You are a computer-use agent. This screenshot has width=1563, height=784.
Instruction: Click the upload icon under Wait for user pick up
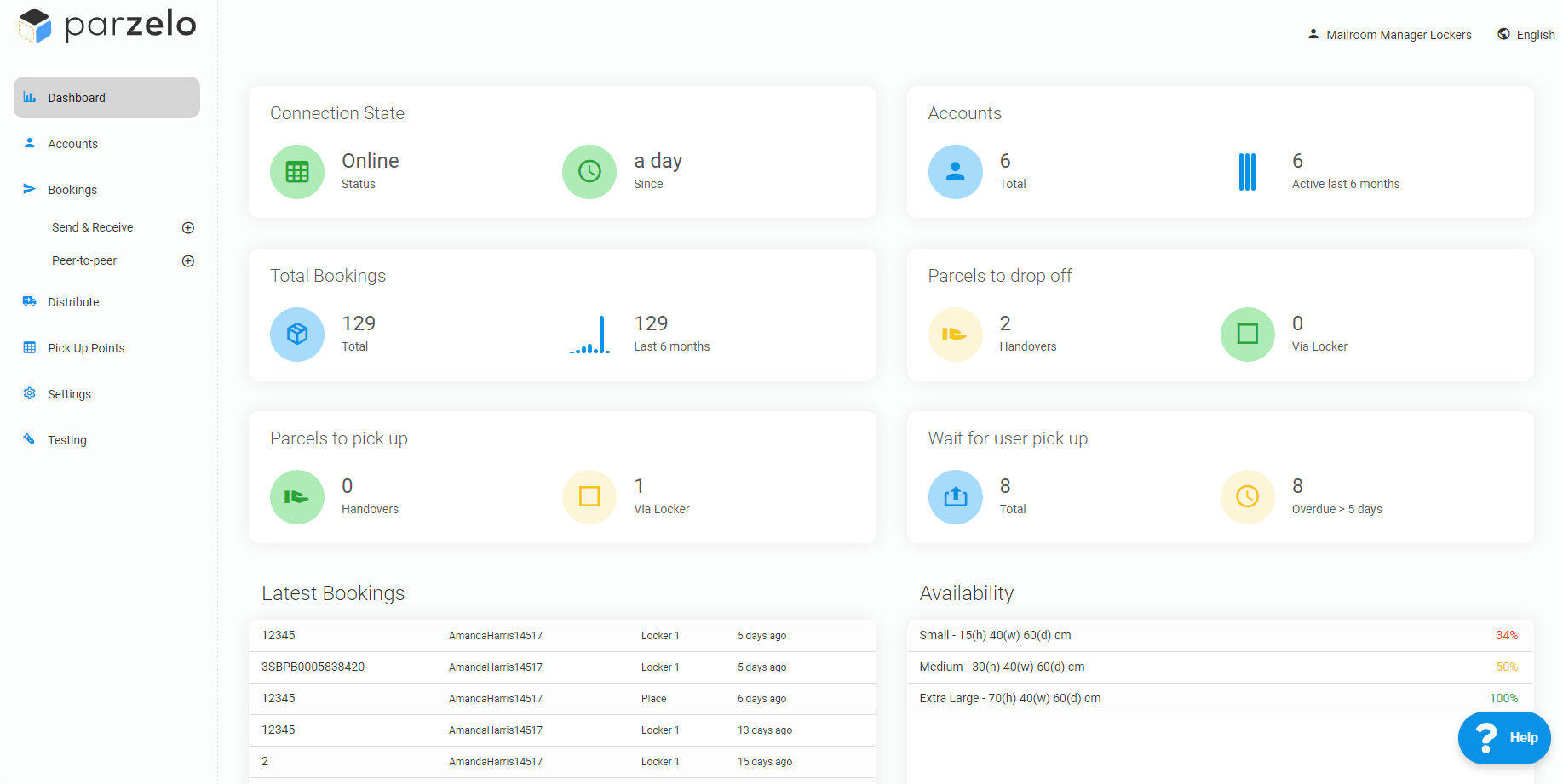pyautogui.click(x=955, y=496)
